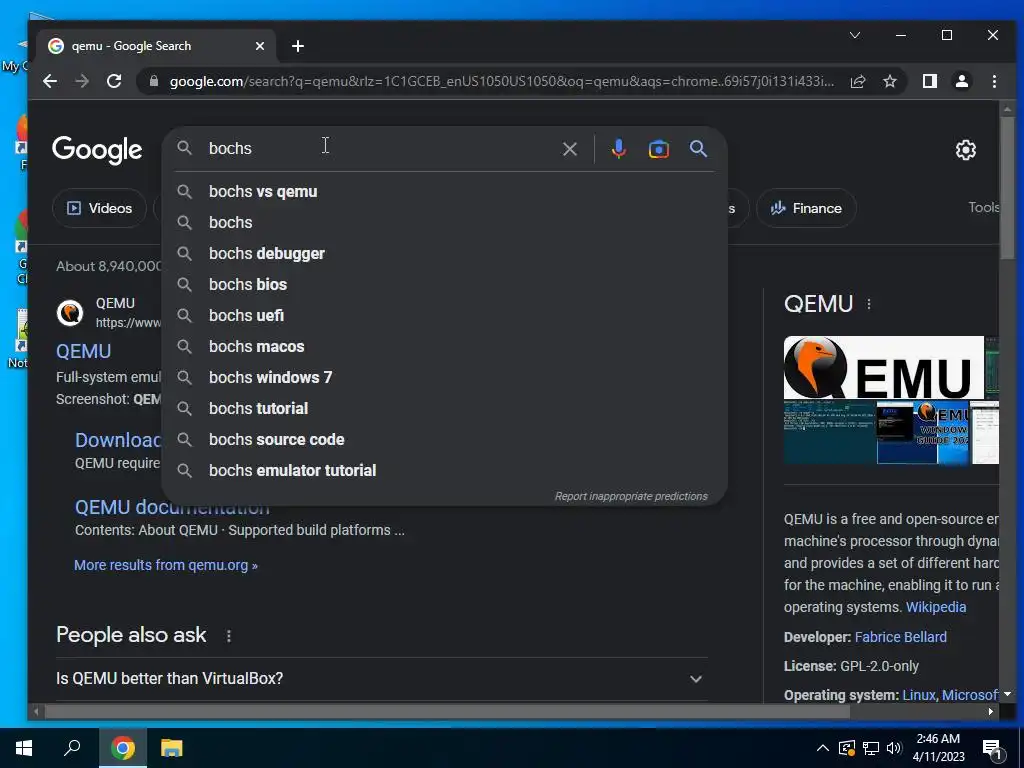Screen dimensions: 1024x768
Task: Open the Tools search option
Action: click(984, 207)
